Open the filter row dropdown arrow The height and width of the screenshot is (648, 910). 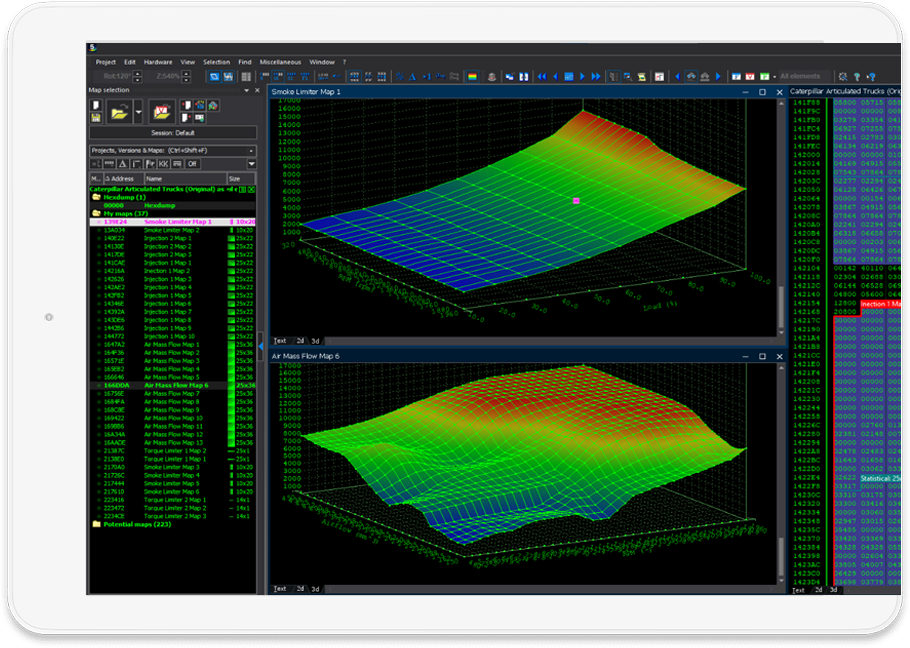[x=251, y=164]
